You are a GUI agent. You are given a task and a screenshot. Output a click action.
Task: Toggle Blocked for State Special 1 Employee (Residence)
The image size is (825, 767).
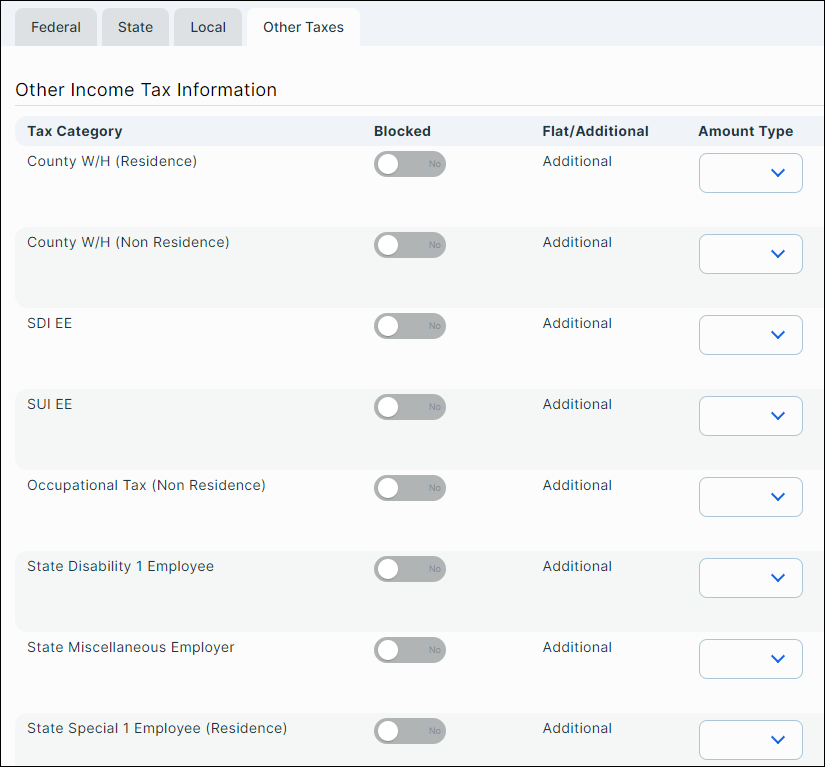tap(410, 731)
